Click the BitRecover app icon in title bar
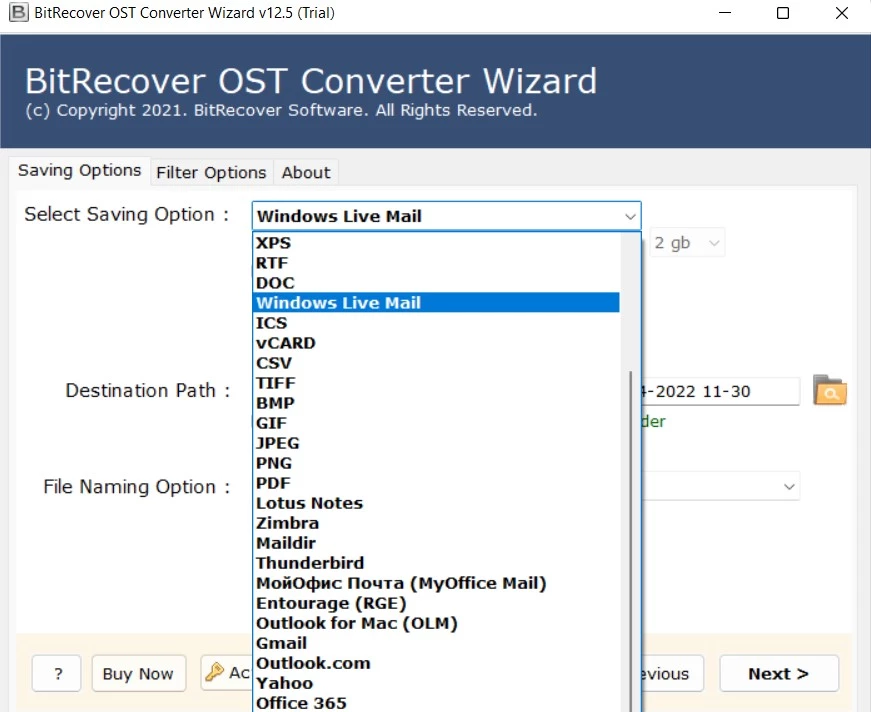Image resolution: width=871 pixels, height=712 pixels. coord(18,12)
